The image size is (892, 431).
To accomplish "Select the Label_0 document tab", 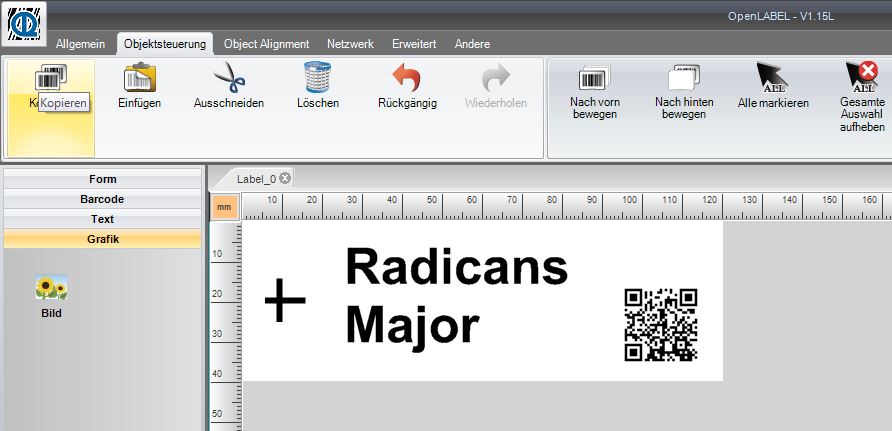I will pos(256,179).
